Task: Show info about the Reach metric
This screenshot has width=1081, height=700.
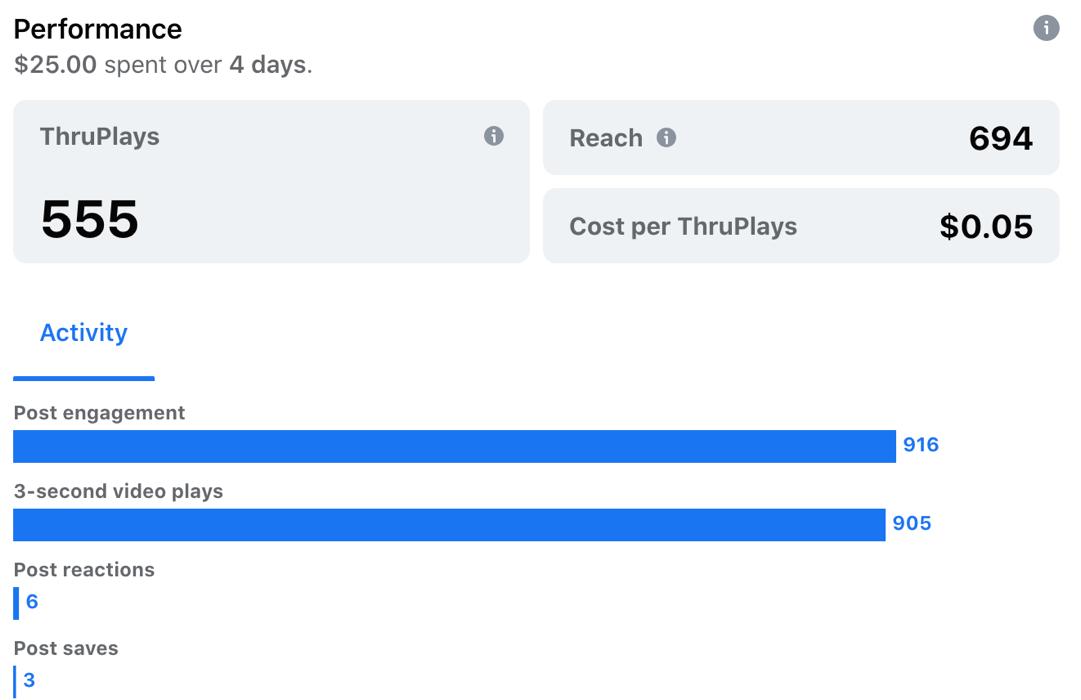Action: (666, 137)
